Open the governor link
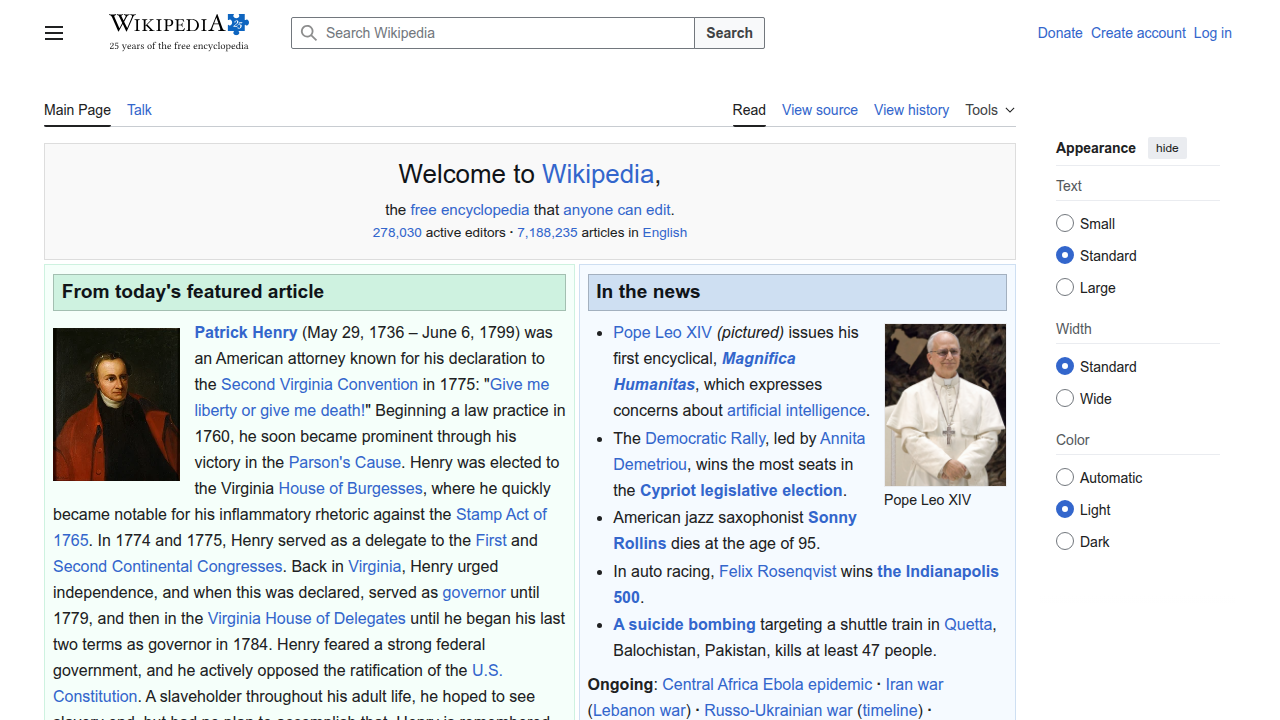 [x=474, y=592]
